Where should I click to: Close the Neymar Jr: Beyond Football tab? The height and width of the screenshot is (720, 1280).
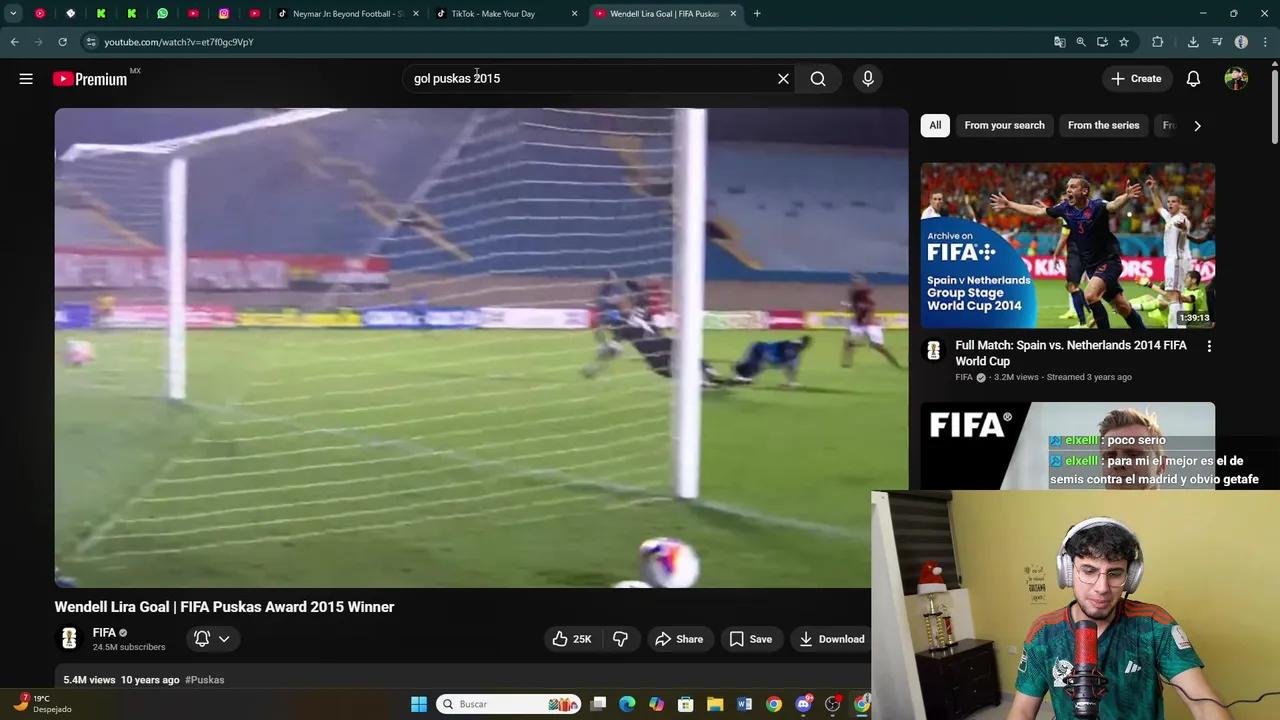416,14
